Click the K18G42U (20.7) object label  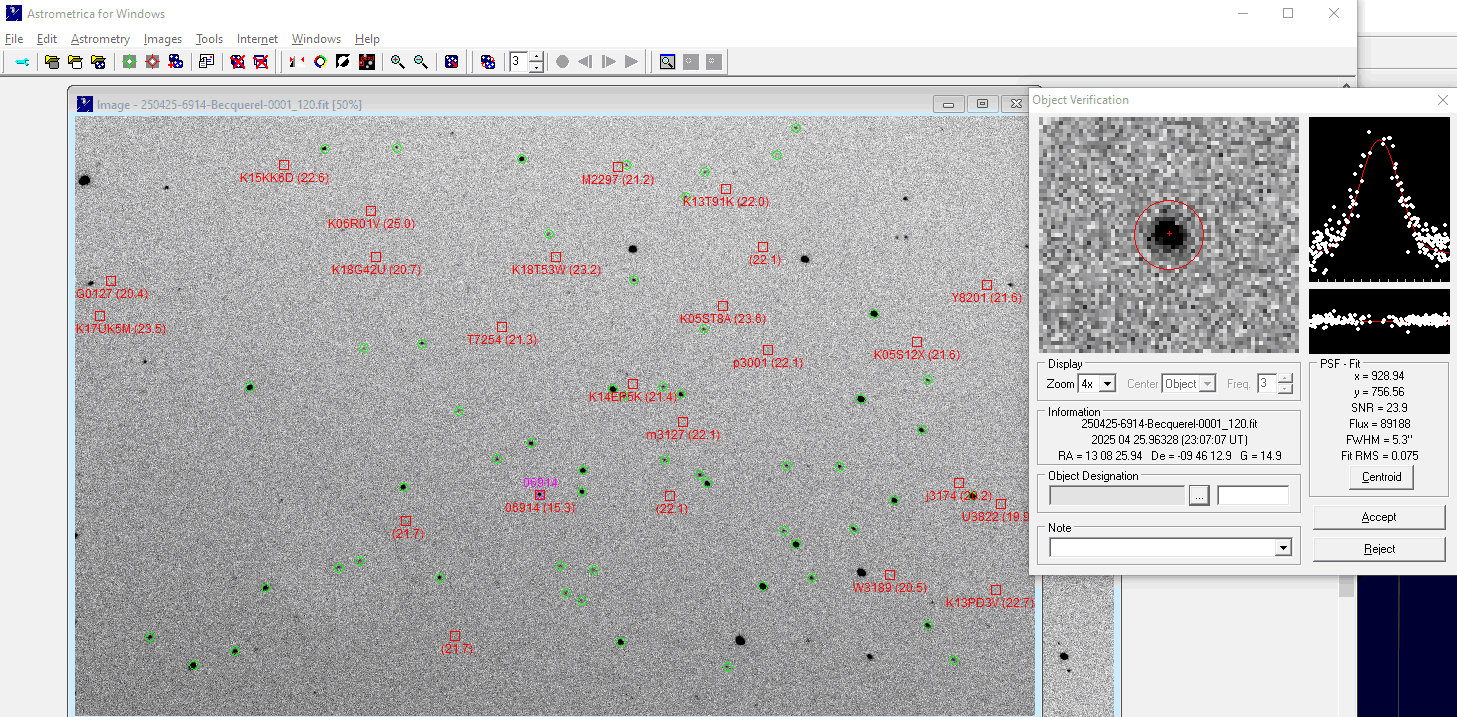(x=376, y=270)
